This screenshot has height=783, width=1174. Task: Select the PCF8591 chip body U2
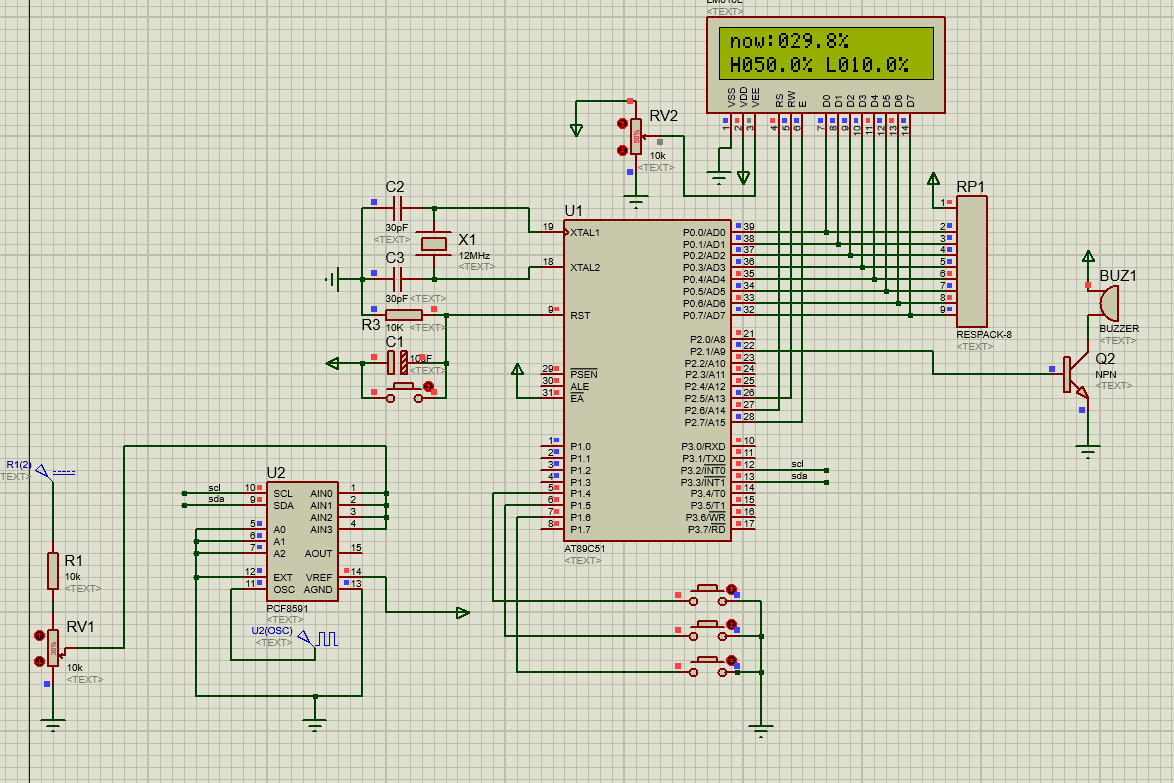(x=302, y=540)
